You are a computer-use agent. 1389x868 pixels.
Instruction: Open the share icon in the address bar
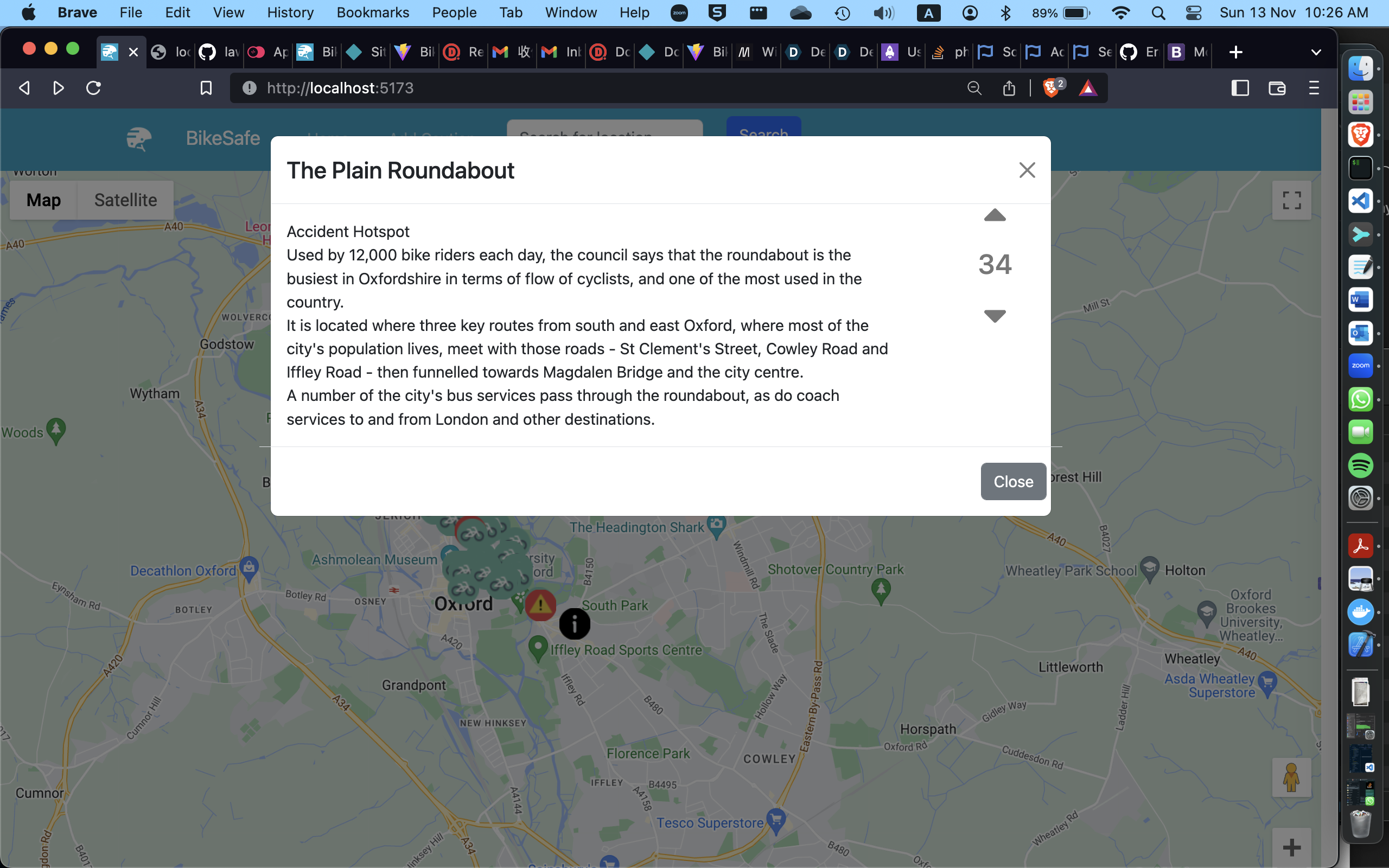click(1009, 88)
